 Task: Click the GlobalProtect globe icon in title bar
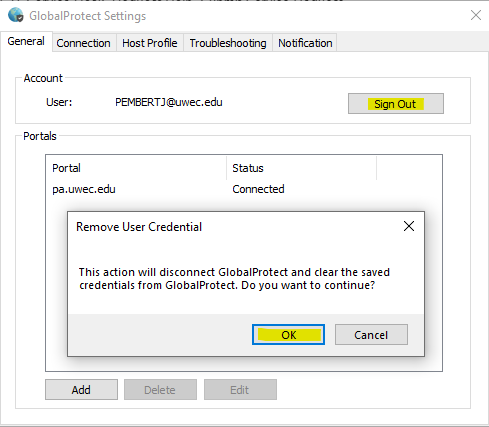[16, 15]
